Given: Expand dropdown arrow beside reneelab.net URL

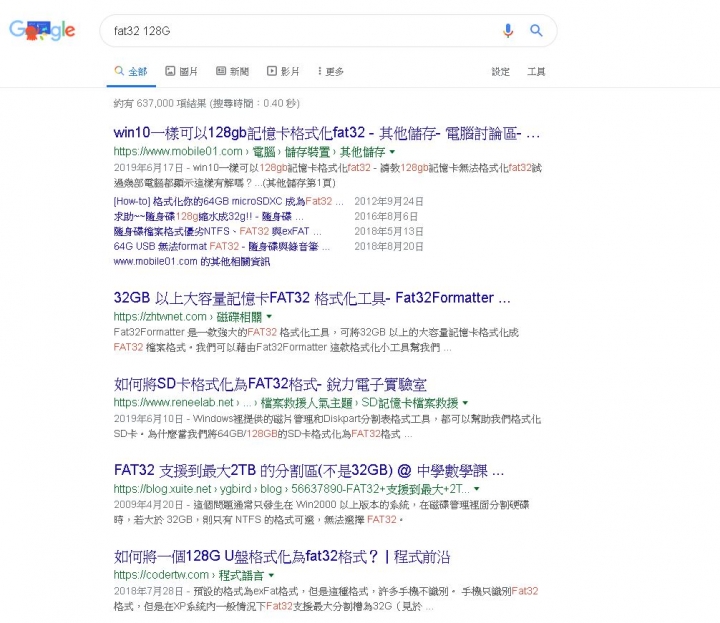Looking at the screenshot, I should (x=465, y=403).
